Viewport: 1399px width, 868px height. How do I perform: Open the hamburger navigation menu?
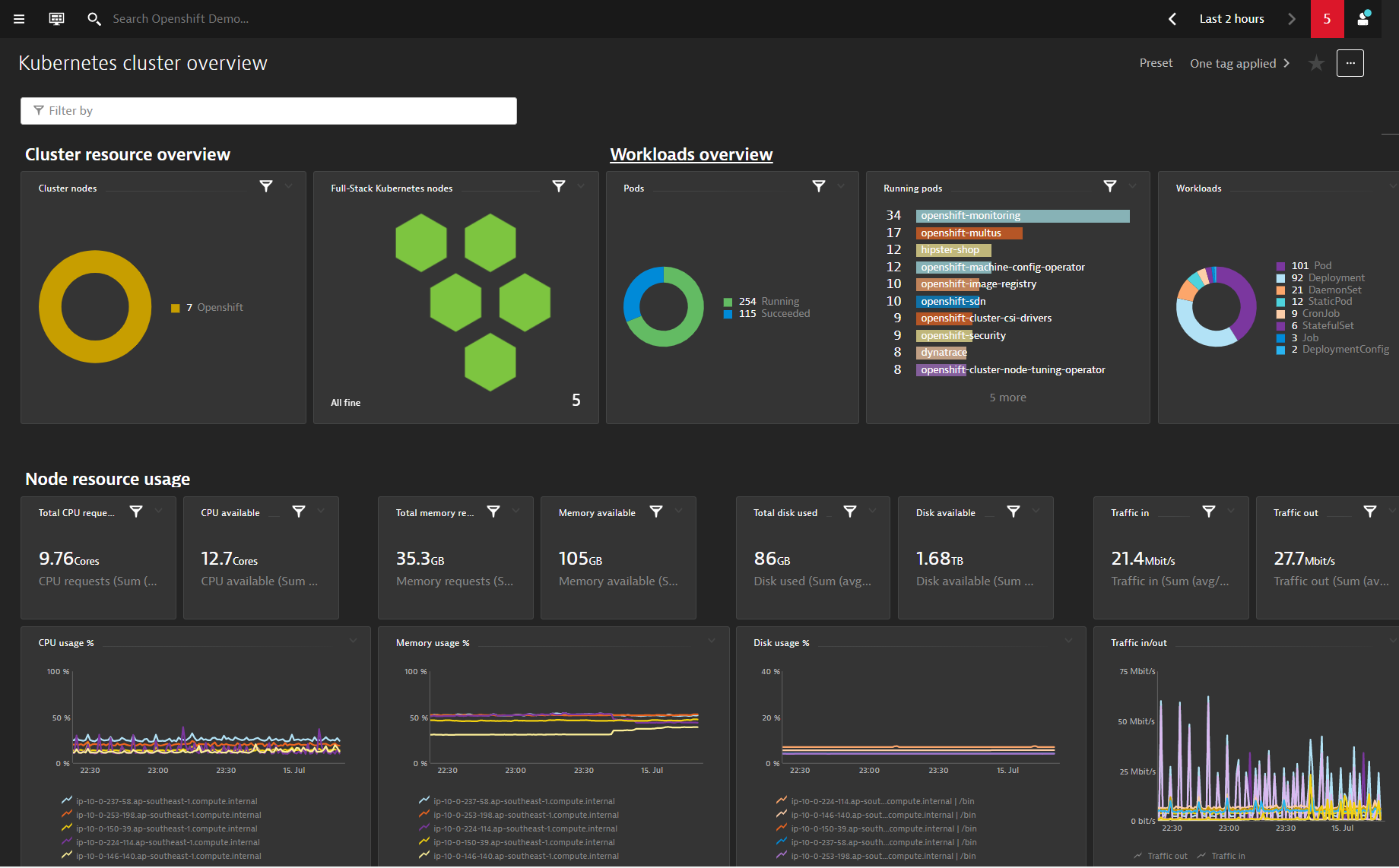coord(19,19)
